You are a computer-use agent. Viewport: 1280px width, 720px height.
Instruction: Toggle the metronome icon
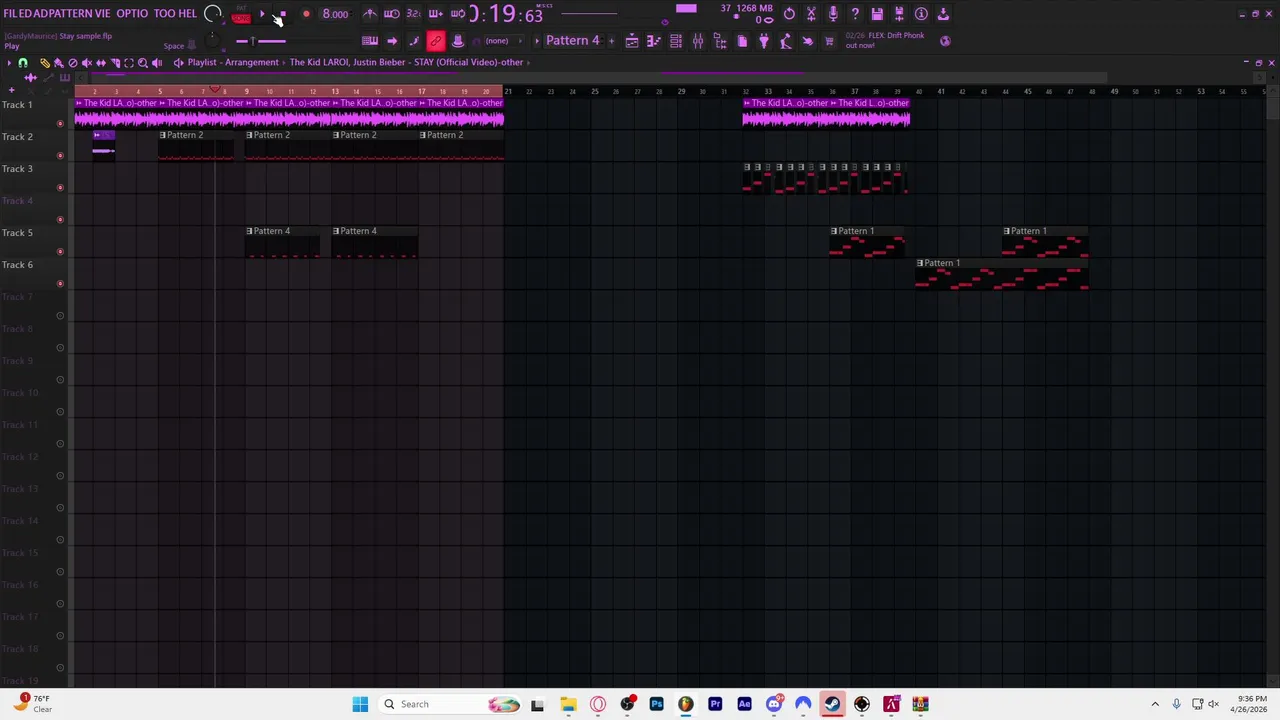[370, 14]
